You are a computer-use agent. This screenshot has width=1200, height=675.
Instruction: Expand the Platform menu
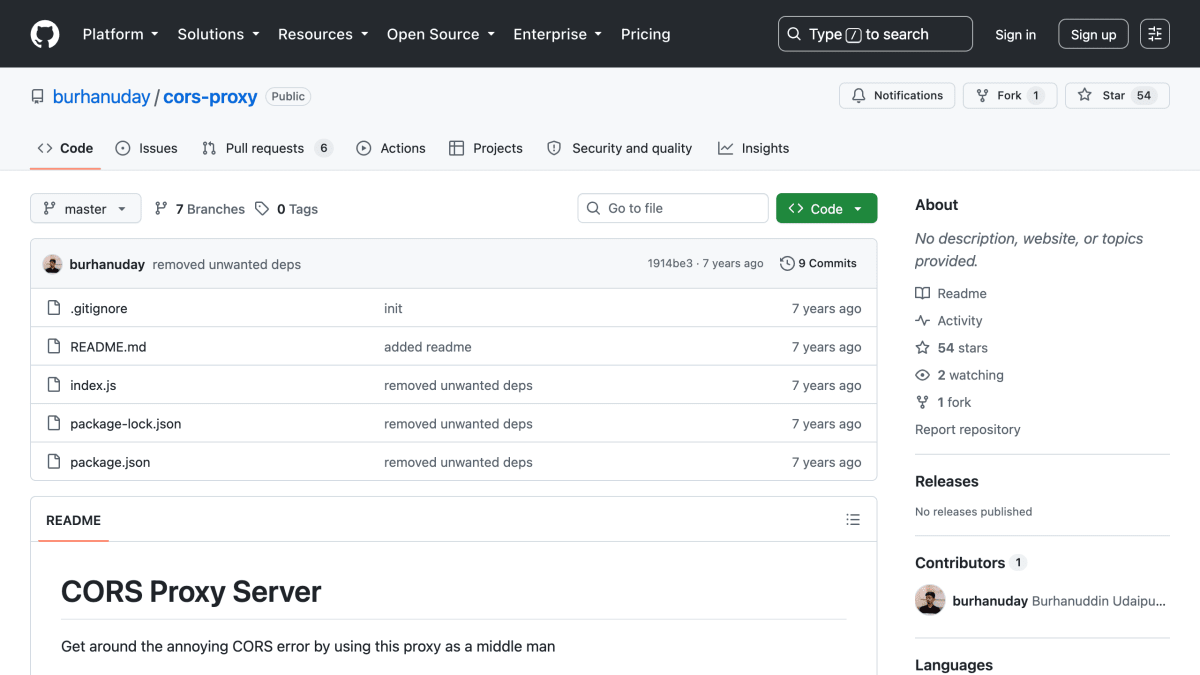click(120, 34)
